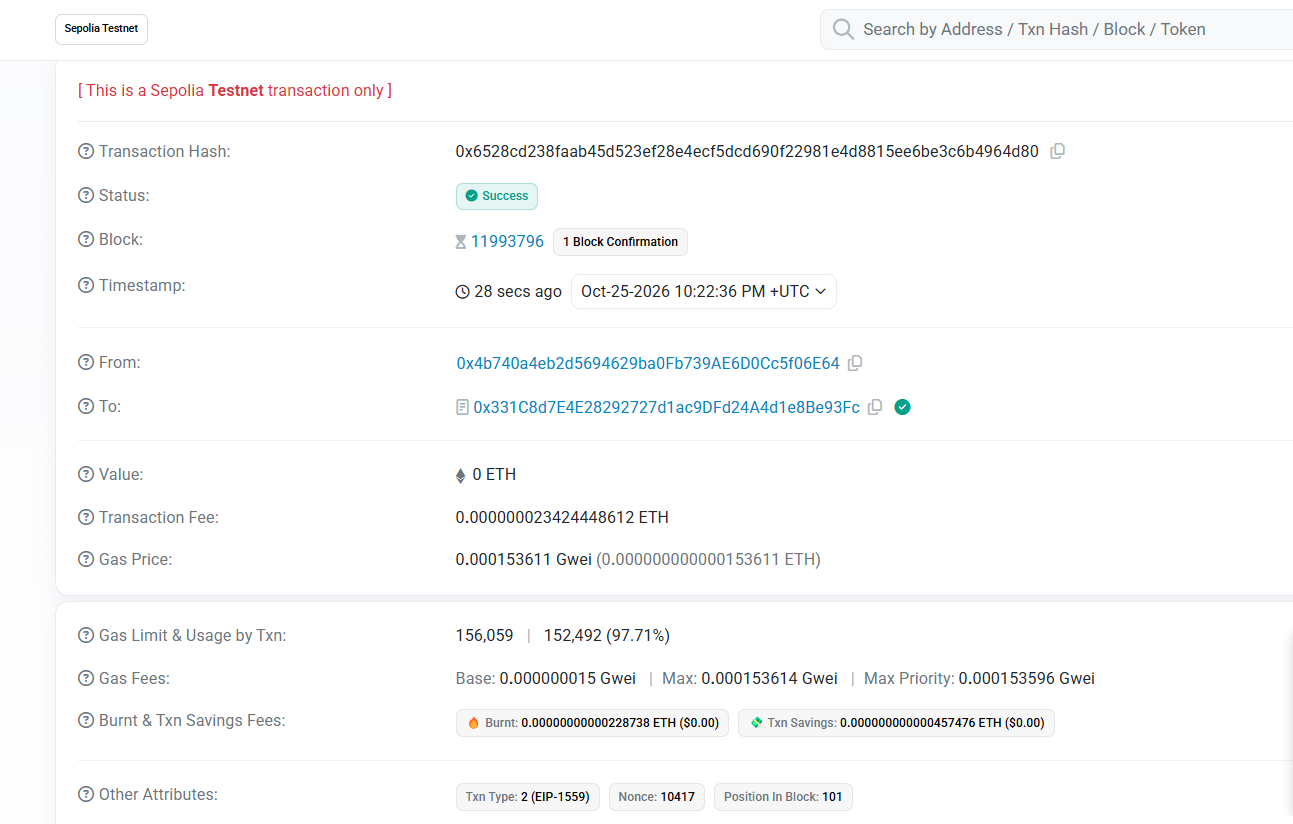Click the Position In Block: 101 badge
Viewport: 1293px width, 824px height.
(783, 797)
